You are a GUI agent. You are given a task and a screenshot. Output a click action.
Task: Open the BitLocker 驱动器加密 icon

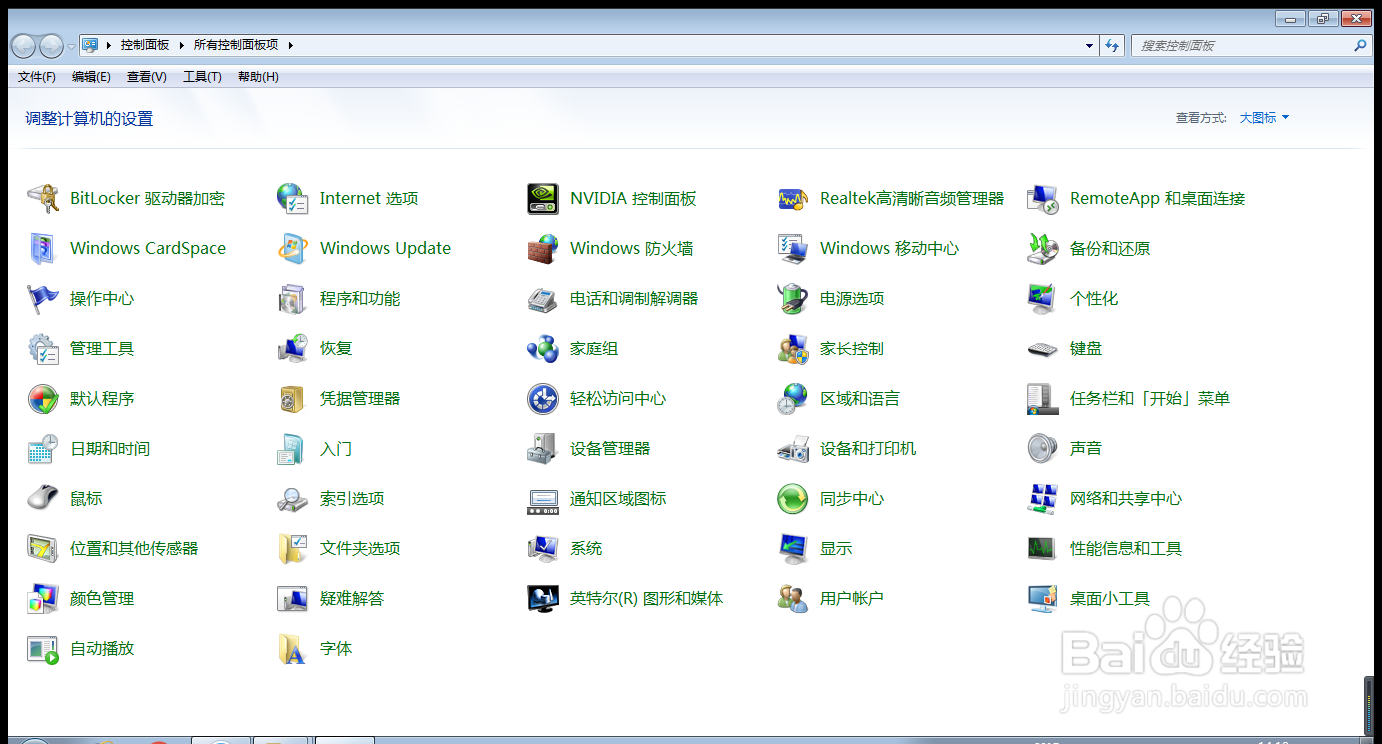point(43,198)
